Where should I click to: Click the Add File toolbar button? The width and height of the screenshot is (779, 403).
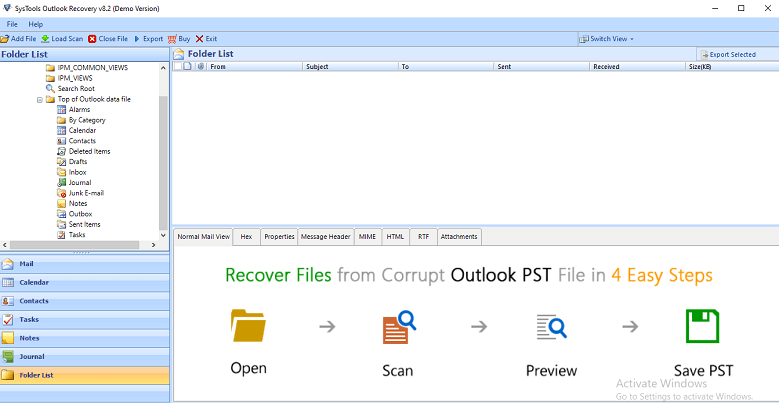pos(18,39)
